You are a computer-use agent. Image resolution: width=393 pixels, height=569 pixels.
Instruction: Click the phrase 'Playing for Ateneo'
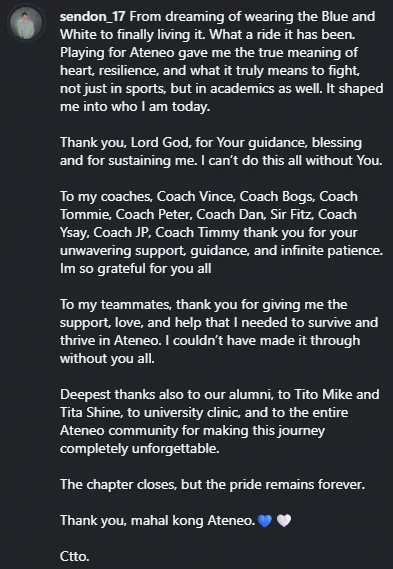click(119, 53)
